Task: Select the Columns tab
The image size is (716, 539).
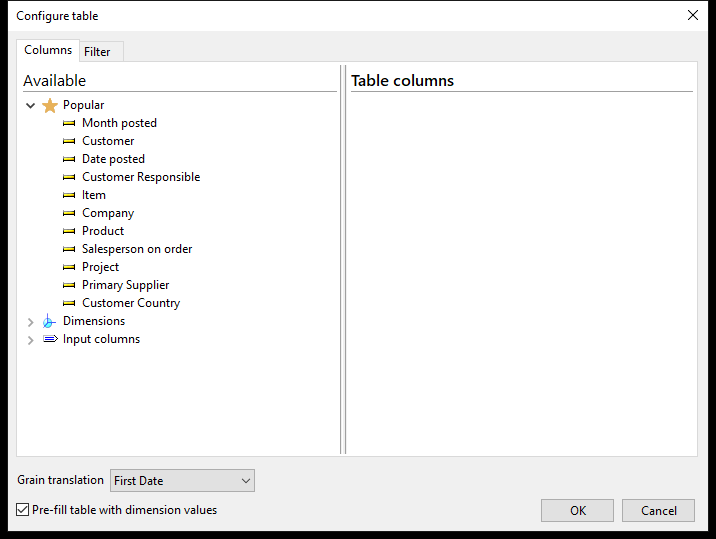Action: 48,50
